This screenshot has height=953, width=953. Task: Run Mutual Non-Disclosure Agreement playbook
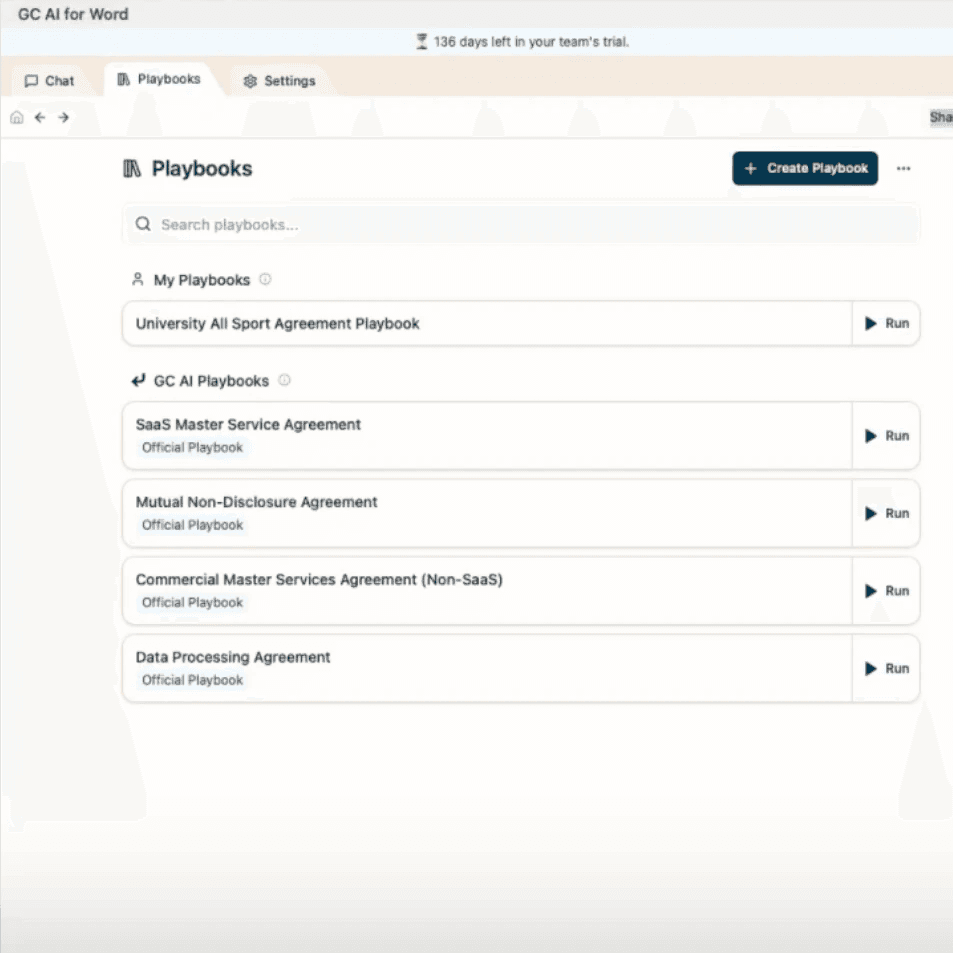point(886,514)
